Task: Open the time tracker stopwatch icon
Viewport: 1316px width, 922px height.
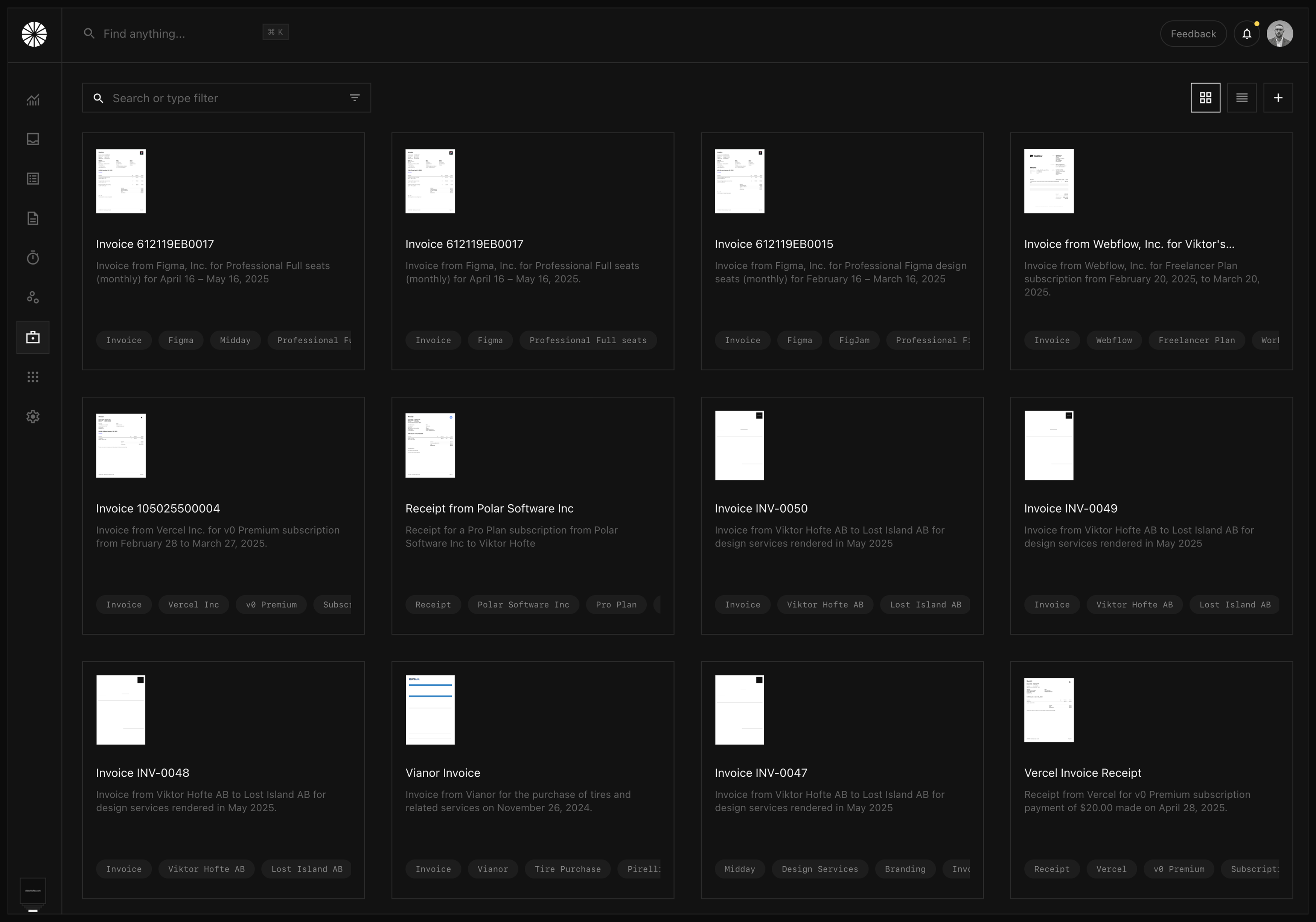Action: point(33,258)
